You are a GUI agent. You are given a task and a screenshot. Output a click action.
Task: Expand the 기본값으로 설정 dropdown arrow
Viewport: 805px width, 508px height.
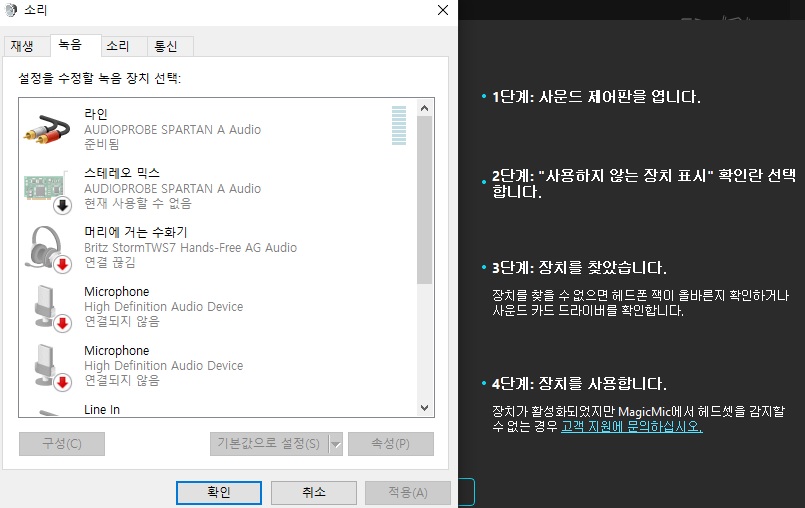[336, 444]
